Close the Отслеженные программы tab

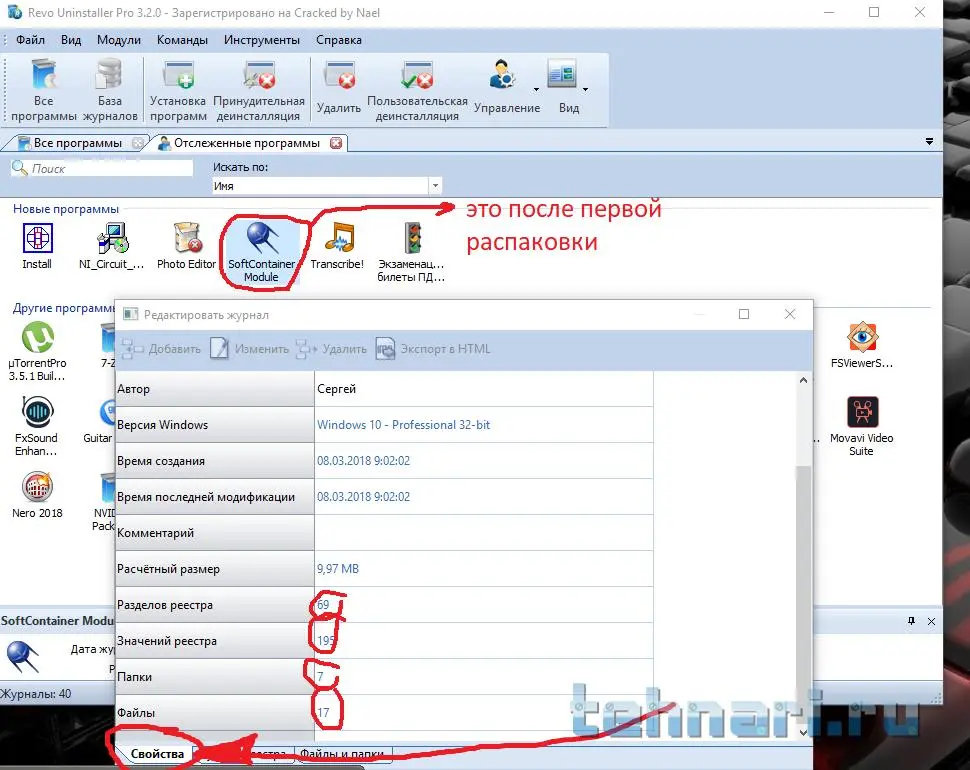[336, 143]
